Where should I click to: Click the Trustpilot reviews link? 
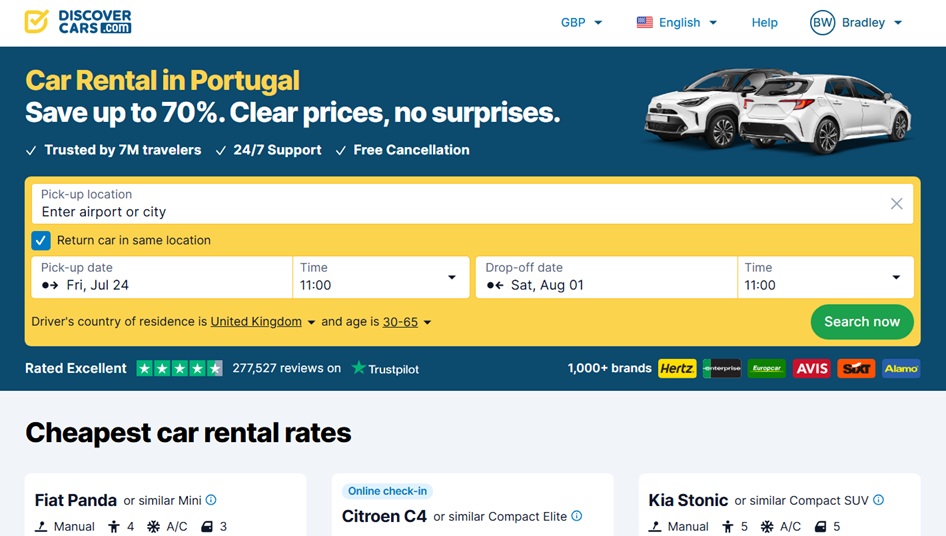click(287, 368)
